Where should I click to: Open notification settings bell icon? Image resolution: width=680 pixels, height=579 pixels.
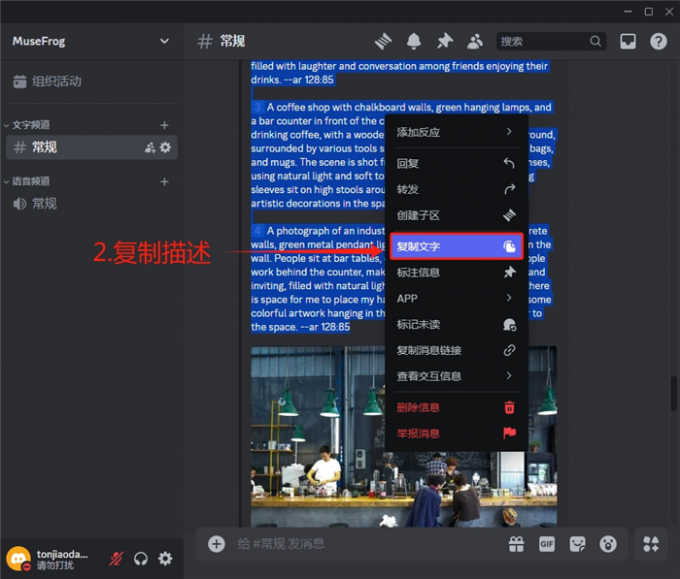[x=414, y=42]
